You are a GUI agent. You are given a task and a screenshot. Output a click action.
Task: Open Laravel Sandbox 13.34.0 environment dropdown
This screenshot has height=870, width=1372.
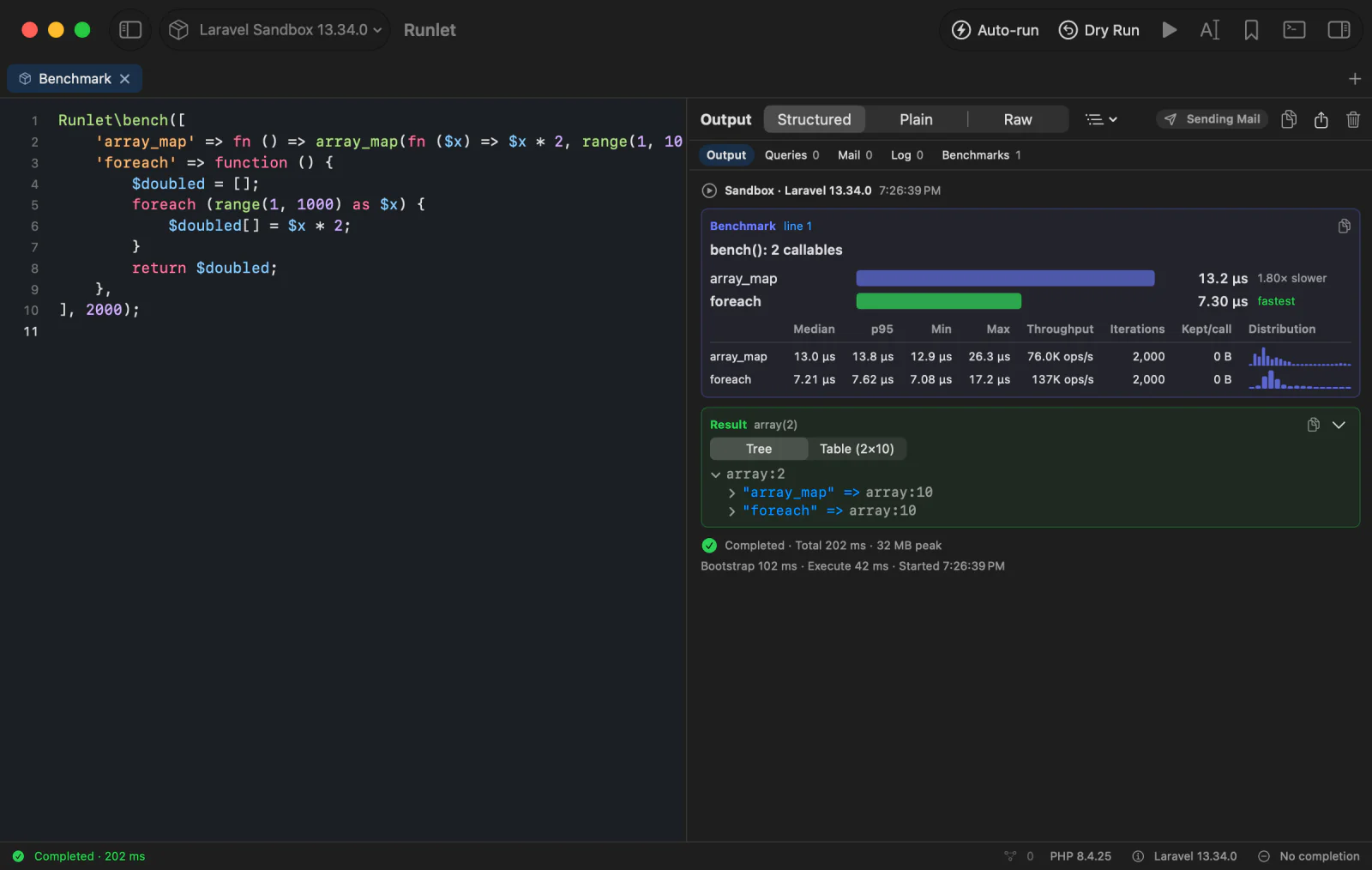click(275, 30)
